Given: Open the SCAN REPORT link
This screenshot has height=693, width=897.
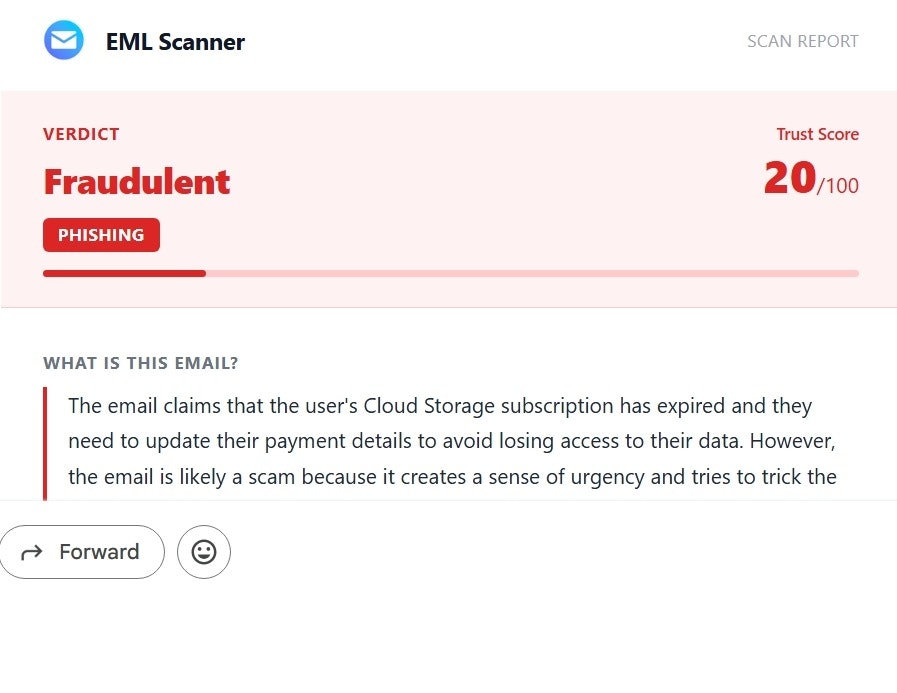Looking at the screenshot, I should coord(802,41).
